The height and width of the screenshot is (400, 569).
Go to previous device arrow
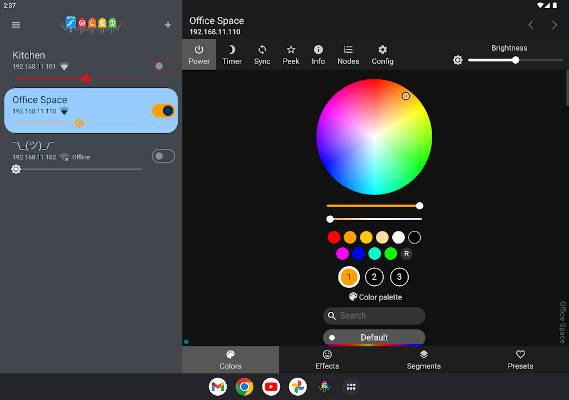point(531,25)
